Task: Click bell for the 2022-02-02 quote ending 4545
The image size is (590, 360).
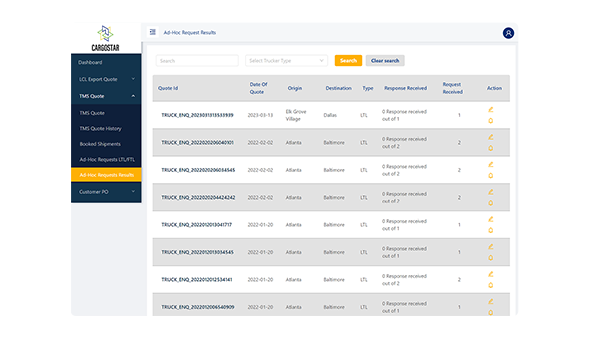Action: [x=490, y=176]
